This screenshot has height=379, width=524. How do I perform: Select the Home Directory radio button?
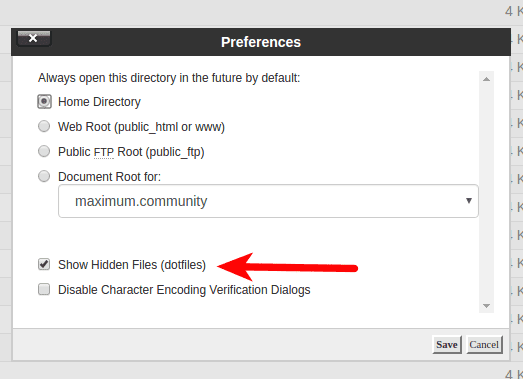point(44,102)
